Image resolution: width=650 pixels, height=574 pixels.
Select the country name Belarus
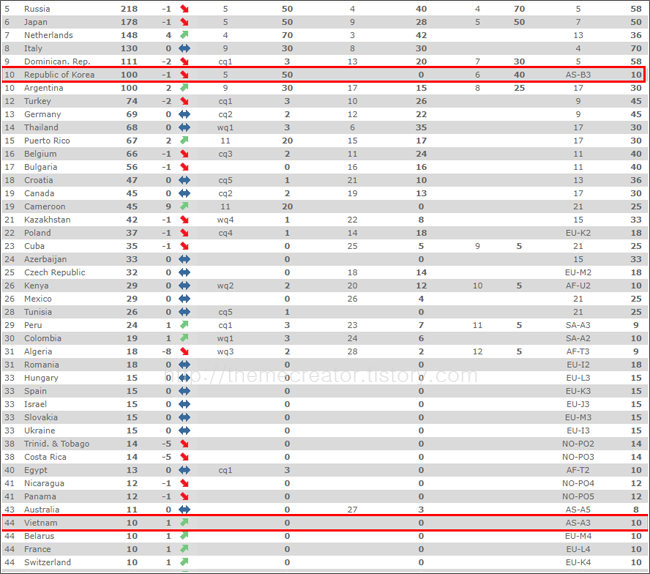point(39,536)
